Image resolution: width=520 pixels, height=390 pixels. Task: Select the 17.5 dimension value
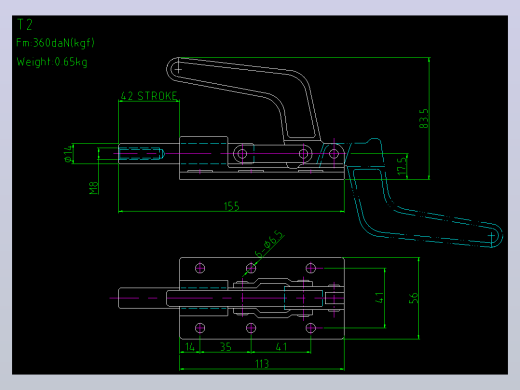(402, 166)
